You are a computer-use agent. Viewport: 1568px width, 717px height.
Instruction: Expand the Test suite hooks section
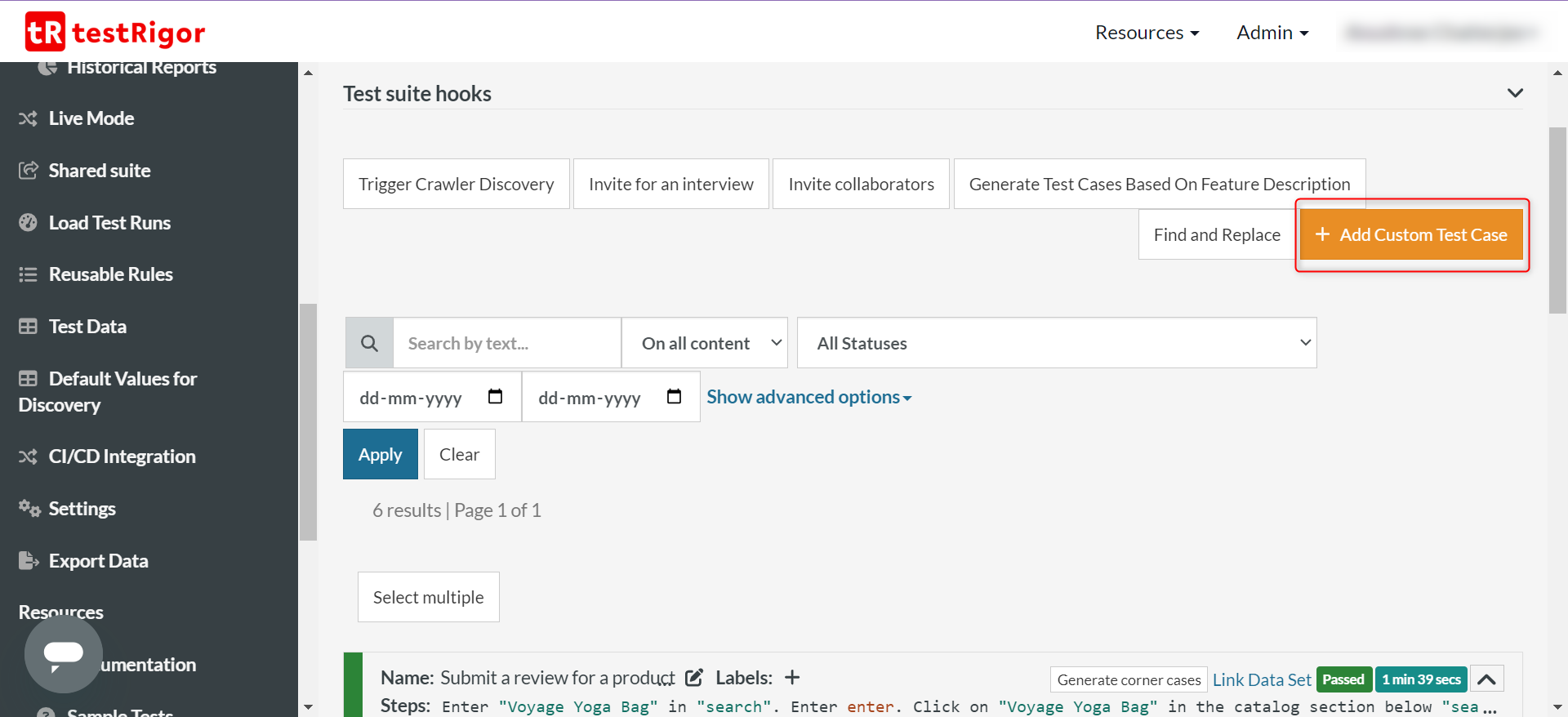(x=1515, y=93)
